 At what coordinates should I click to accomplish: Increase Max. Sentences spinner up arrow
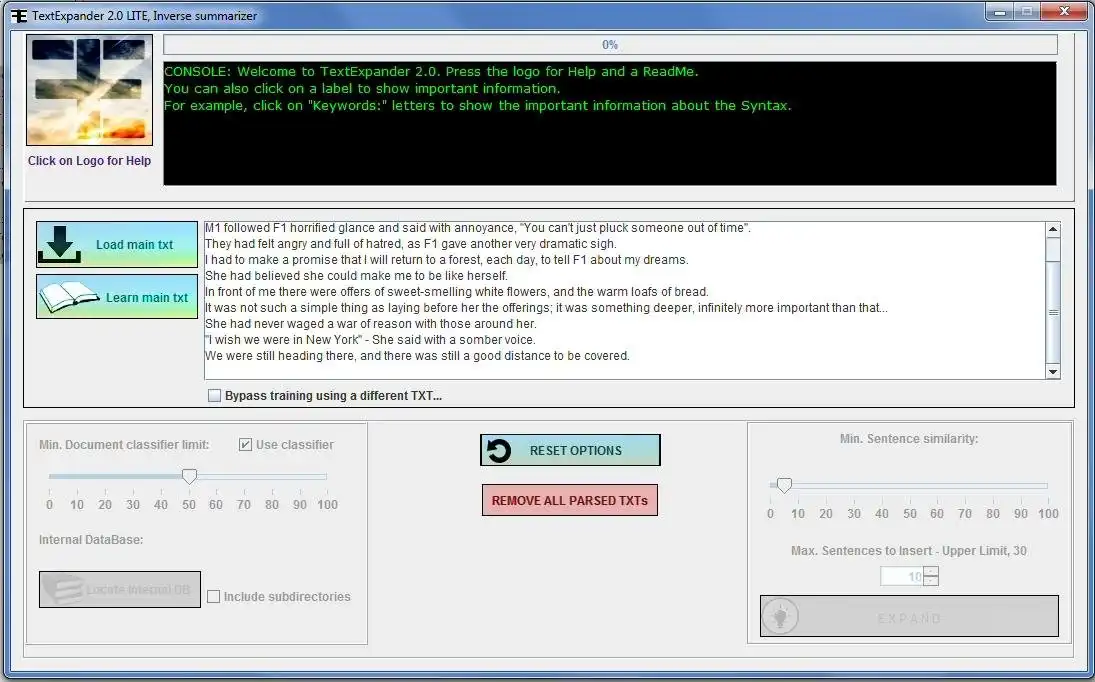tap(931, 571)
